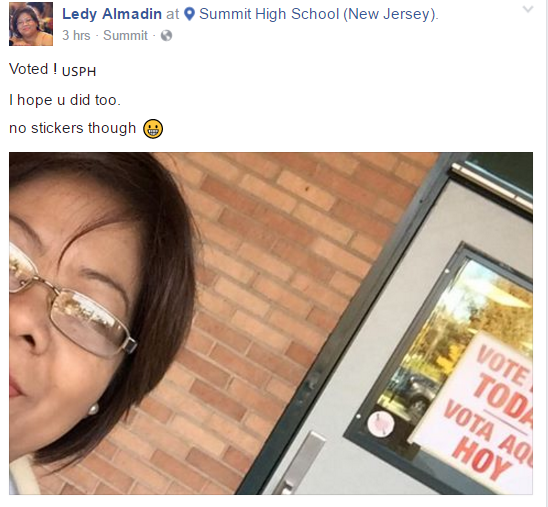548x507 pixels.
Task: Click the public globe privacy icon
Action: click(166, 36)
